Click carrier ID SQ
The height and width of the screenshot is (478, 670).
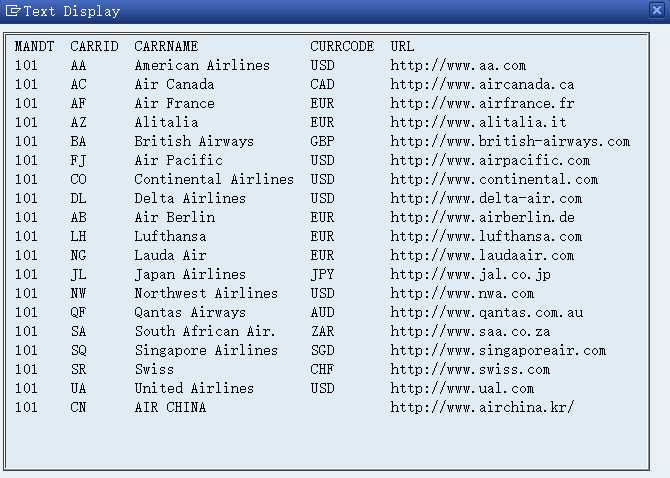(78, 351)
